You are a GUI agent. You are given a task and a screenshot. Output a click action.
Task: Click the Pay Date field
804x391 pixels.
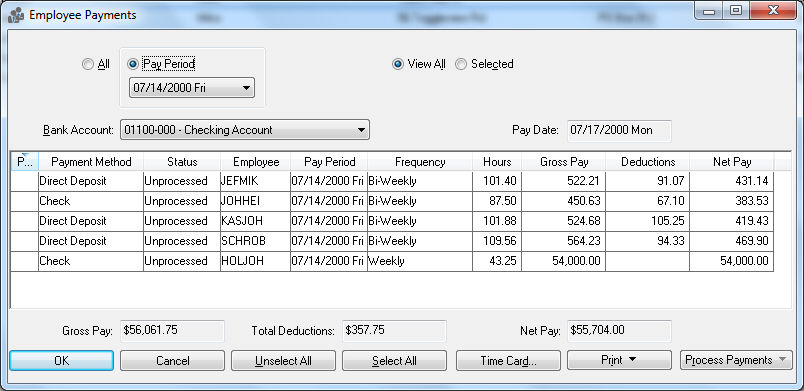pyautogui.click(x=619, y=130)
